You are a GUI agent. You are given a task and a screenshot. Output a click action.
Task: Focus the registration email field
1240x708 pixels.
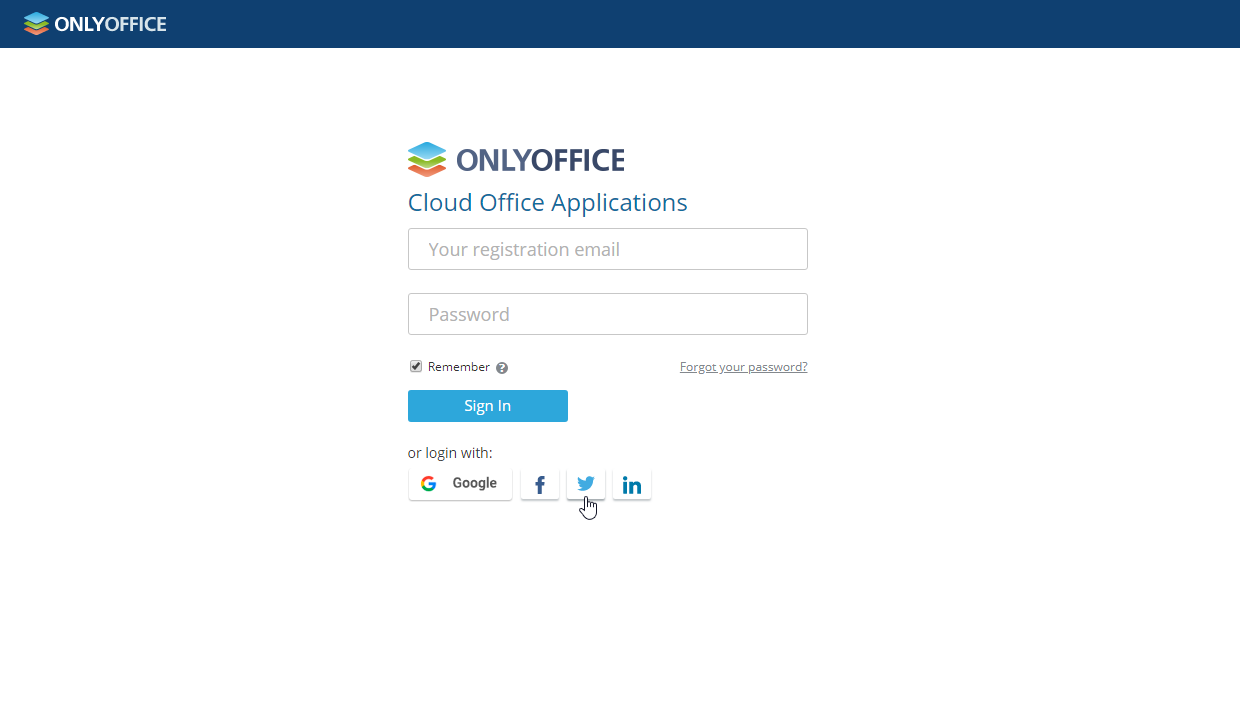click(608, 249)
